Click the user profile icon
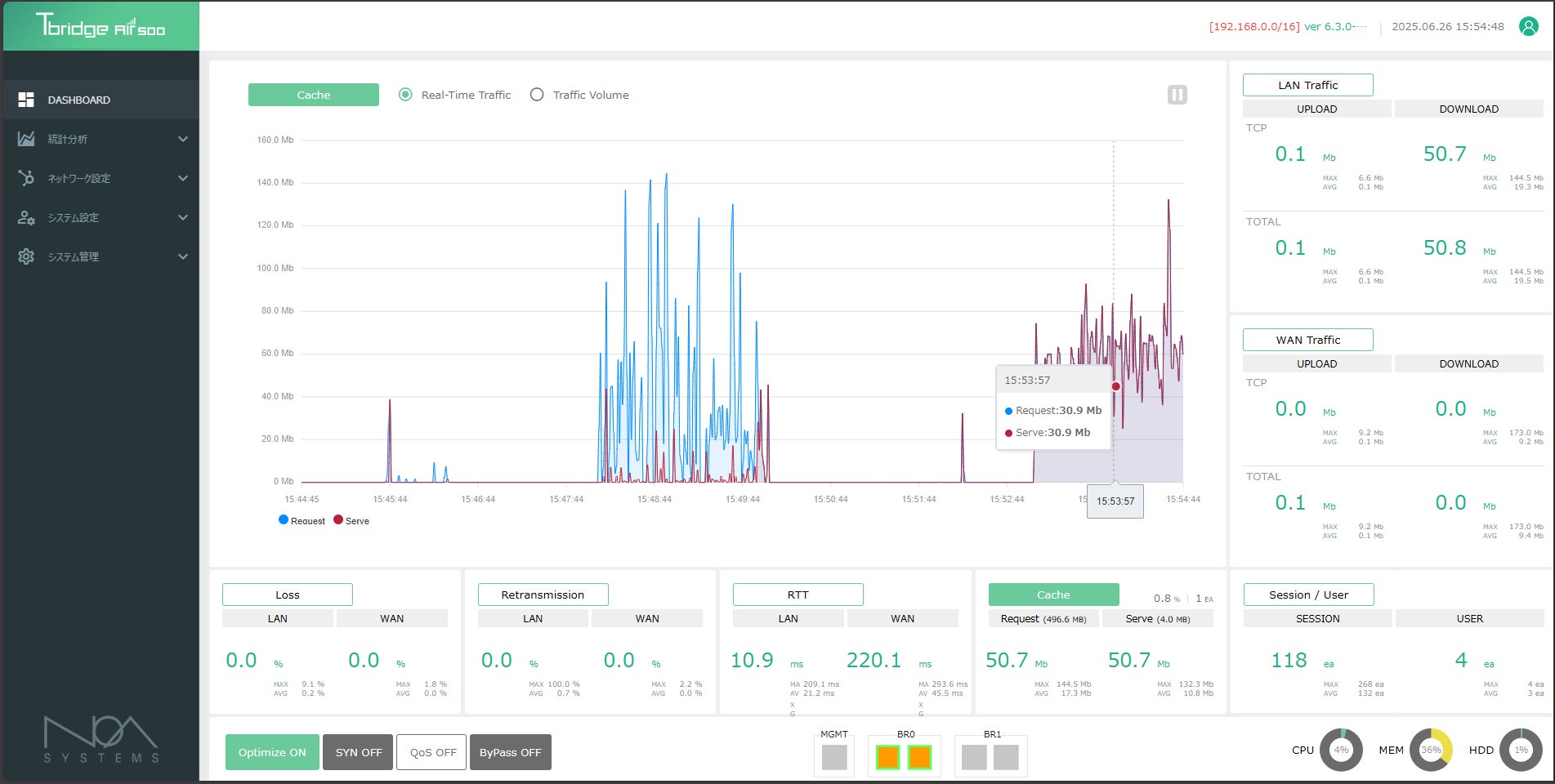The image size is (1555, 784). pos(1528,26)
